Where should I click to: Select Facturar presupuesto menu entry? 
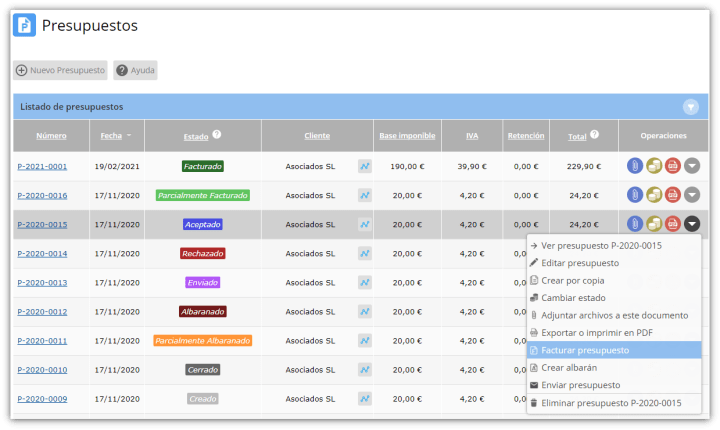[614, 350]
